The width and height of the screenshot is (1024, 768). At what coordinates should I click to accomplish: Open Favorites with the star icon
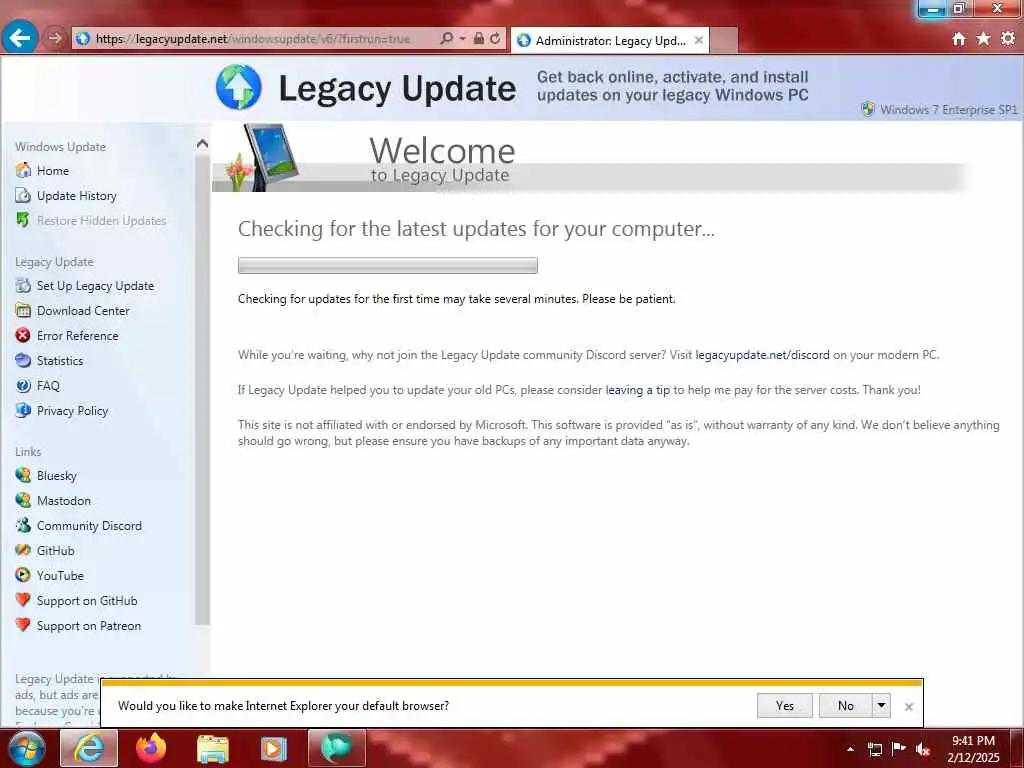[x=983, y=39]
